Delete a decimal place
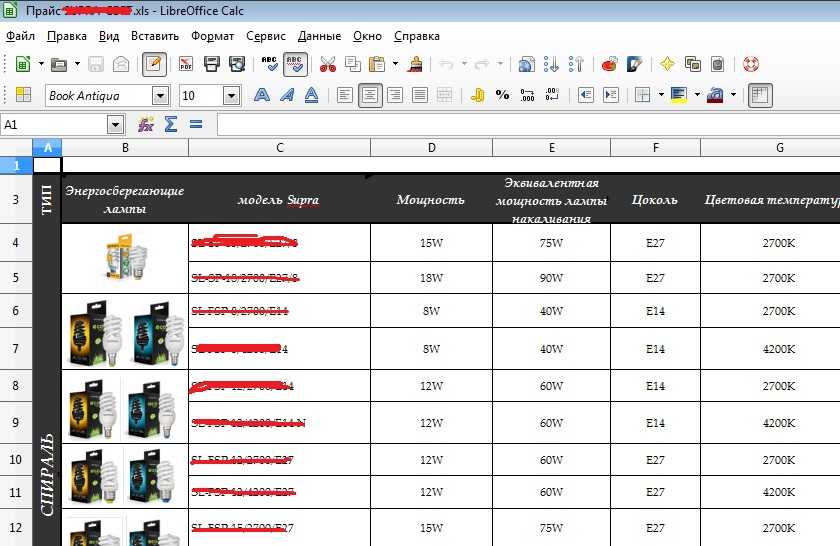This screenshot has width=840, height=546. coord(552,95)
